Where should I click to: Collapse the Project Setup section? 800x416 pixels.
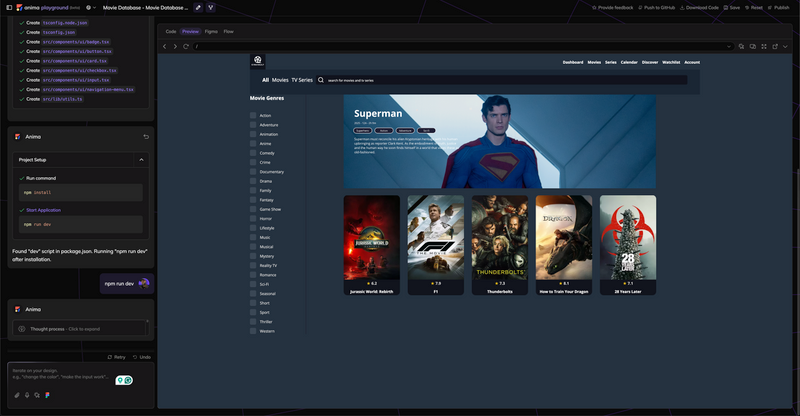(141, 160)
